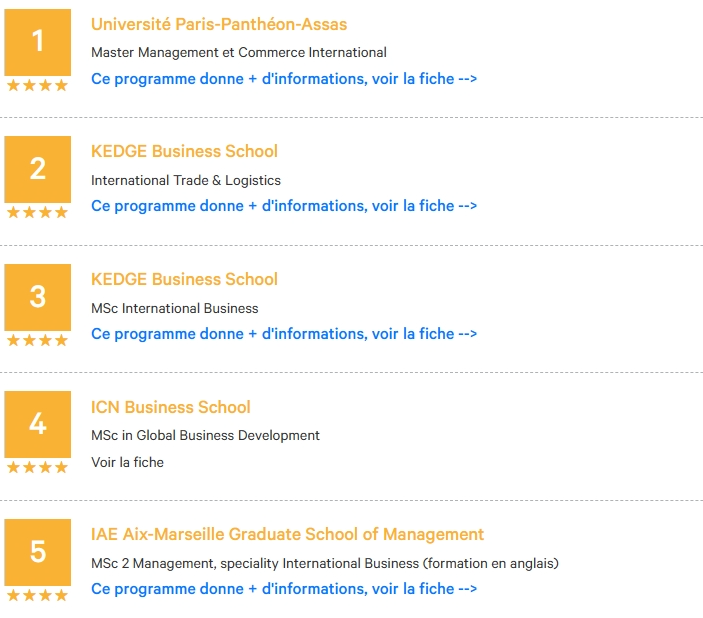Viewport: 703px width, 618px height.
Task: Click the fiche link below MSc International Business
Action: tap(284, 334)
